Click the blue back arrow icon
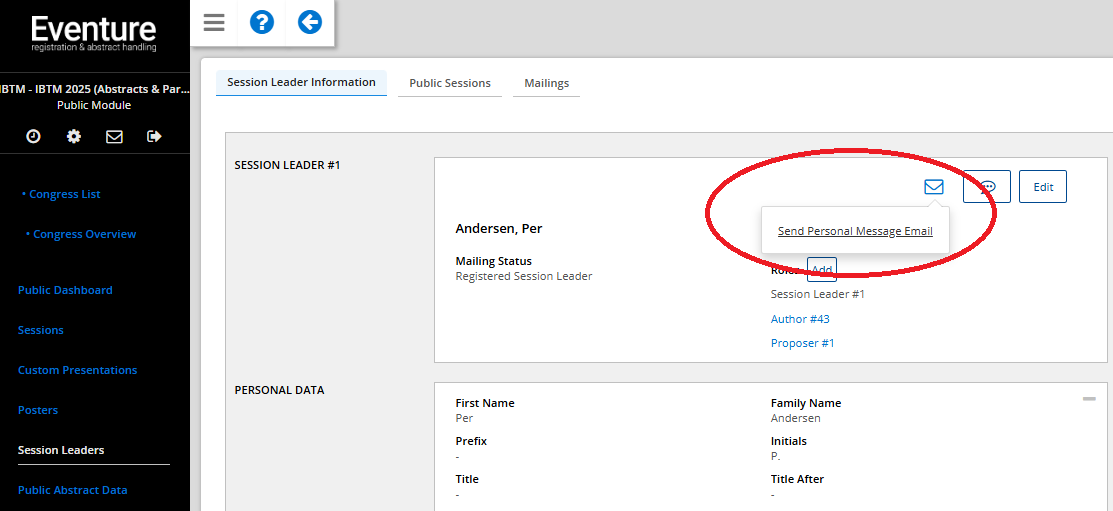The width and height of the screenshot is (1113, 511). coord(310,22)
